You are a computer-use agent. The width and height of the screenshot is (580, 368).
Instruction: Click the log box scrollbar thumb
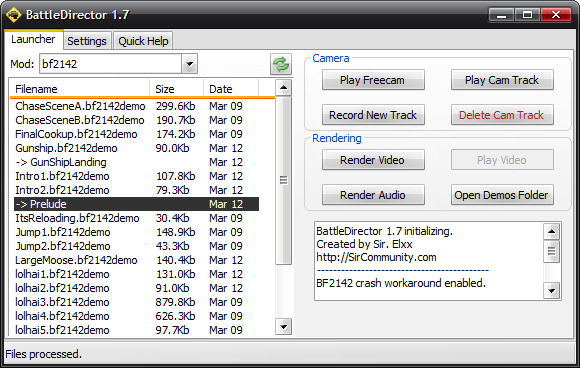552,251
